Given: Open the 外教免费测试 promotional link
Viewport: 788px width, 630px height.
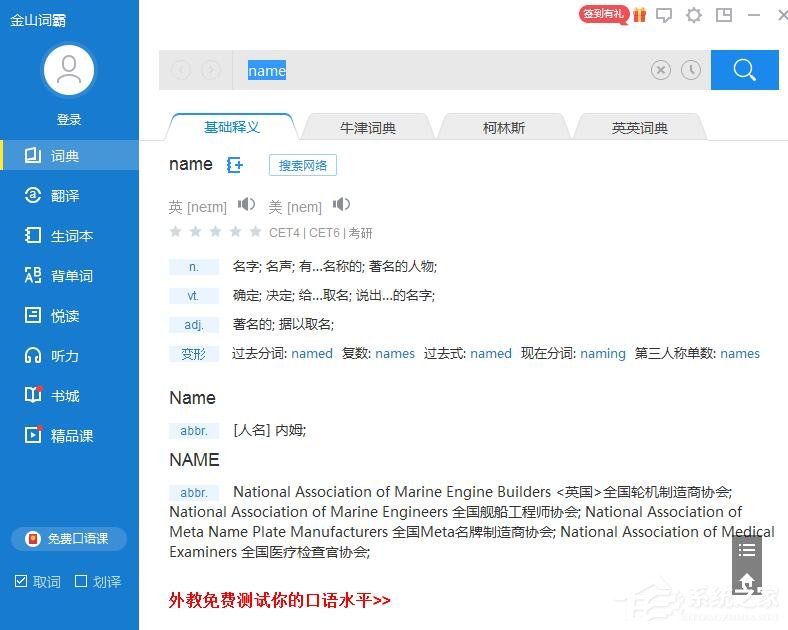Looking at the screenshot, I should pos(280,600).
